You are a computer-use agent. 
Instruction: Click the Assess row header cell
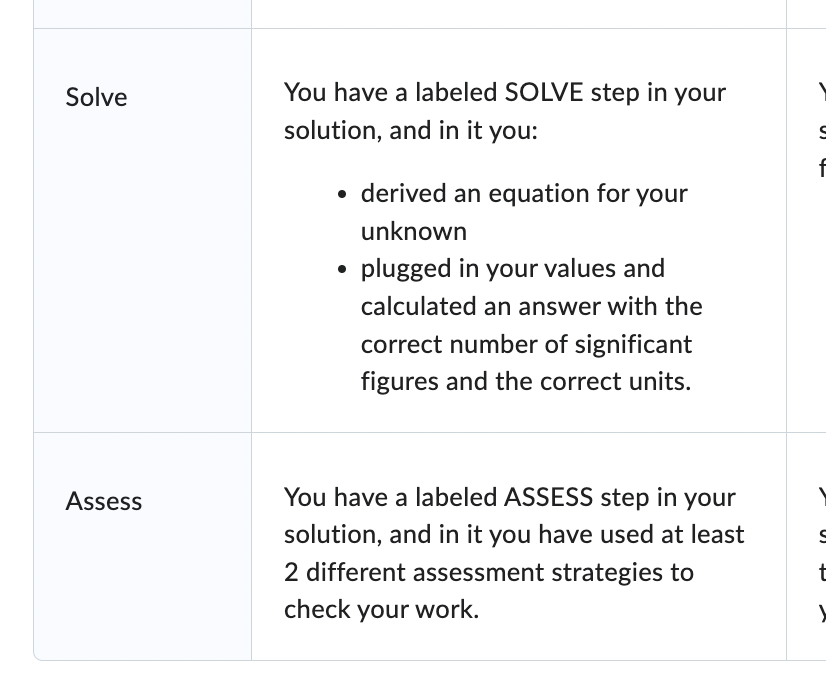tap(142, 546)
